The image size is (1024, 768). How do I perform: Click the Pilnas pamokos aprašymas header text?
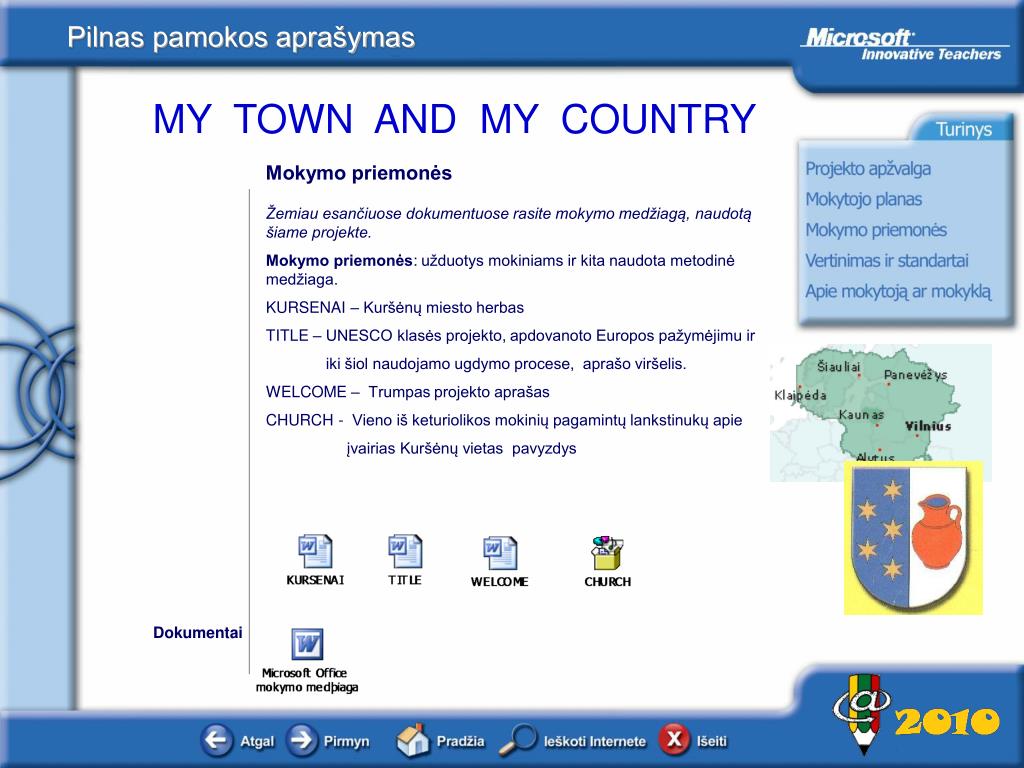pyautogui.click(x=241, y=38)
